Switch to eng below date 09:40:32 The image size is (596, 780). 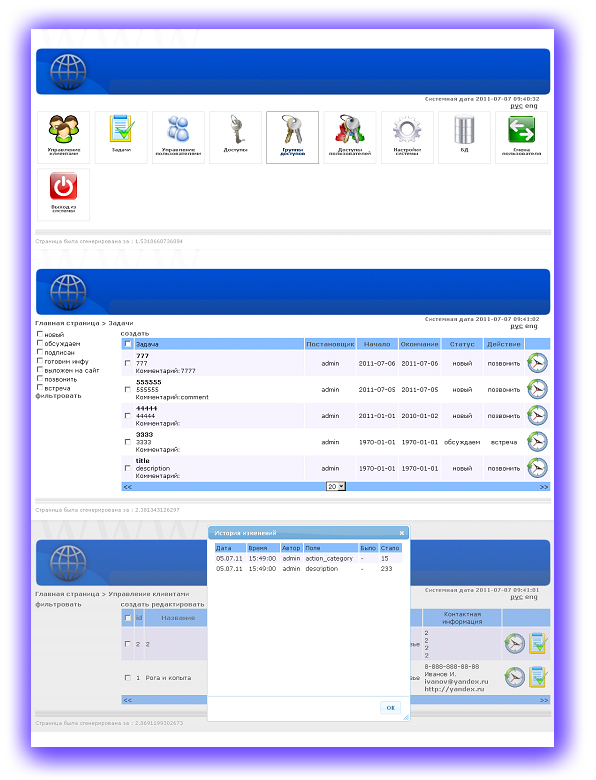(x=531, y=106)
